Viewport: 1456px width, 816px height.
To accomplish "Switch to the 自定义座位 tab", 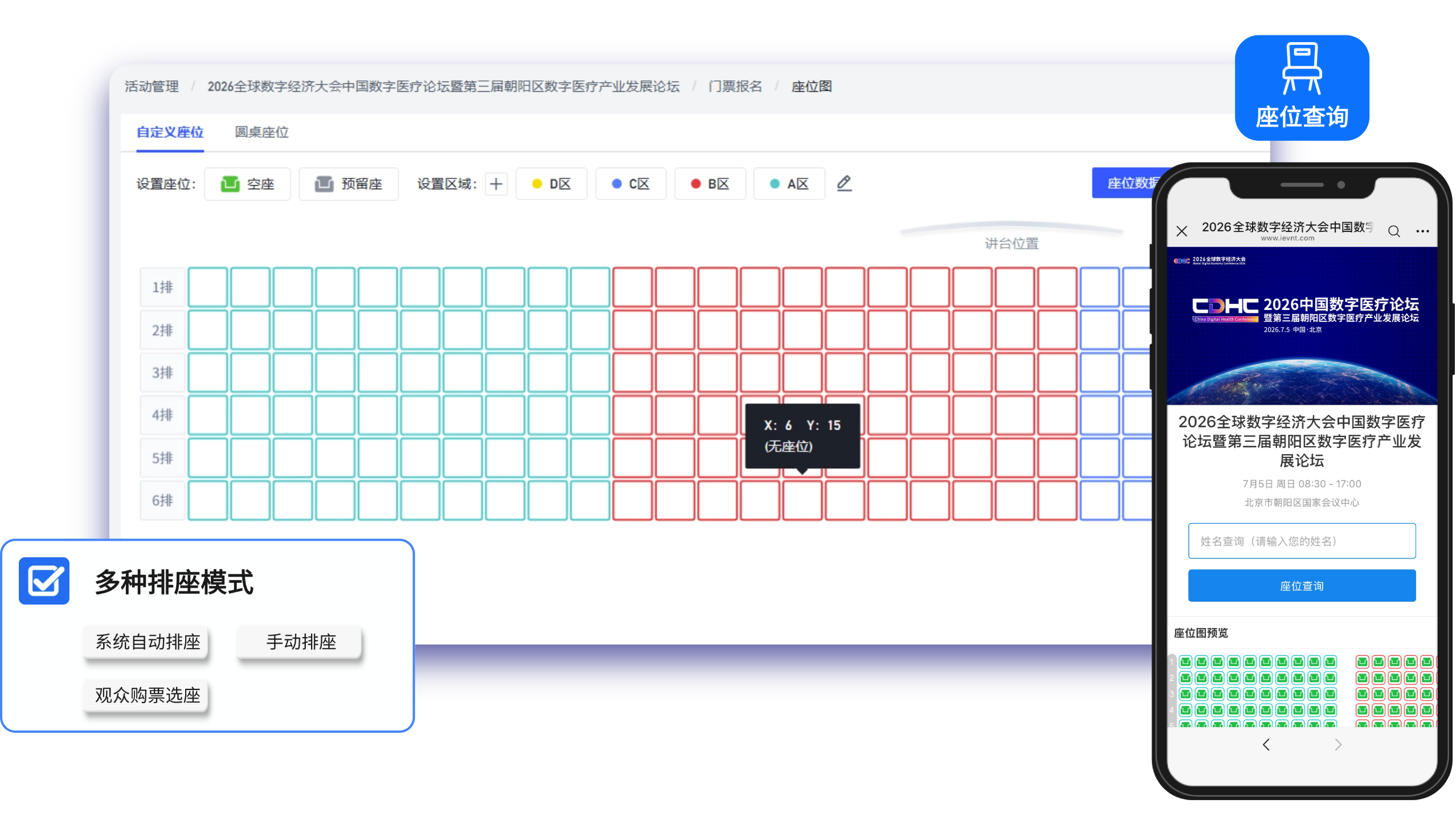I will (170, 132).
